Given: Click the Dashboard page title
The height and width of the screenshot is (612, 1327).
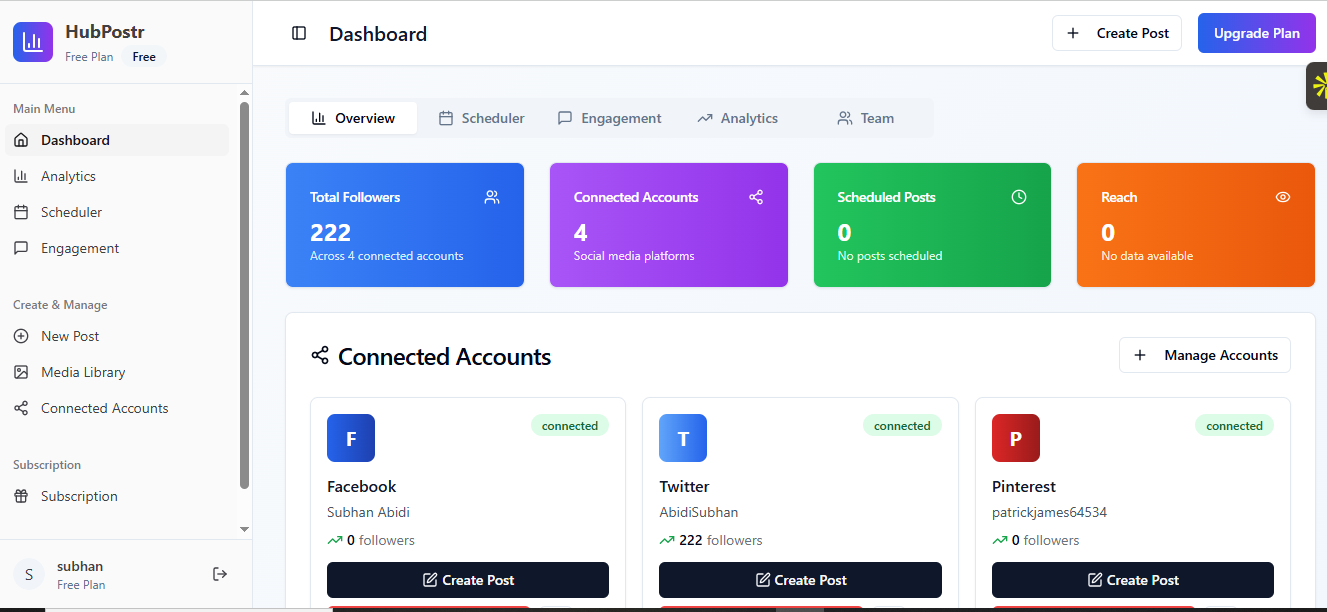Looking at the screenshot, I should [x=378, y=34].
